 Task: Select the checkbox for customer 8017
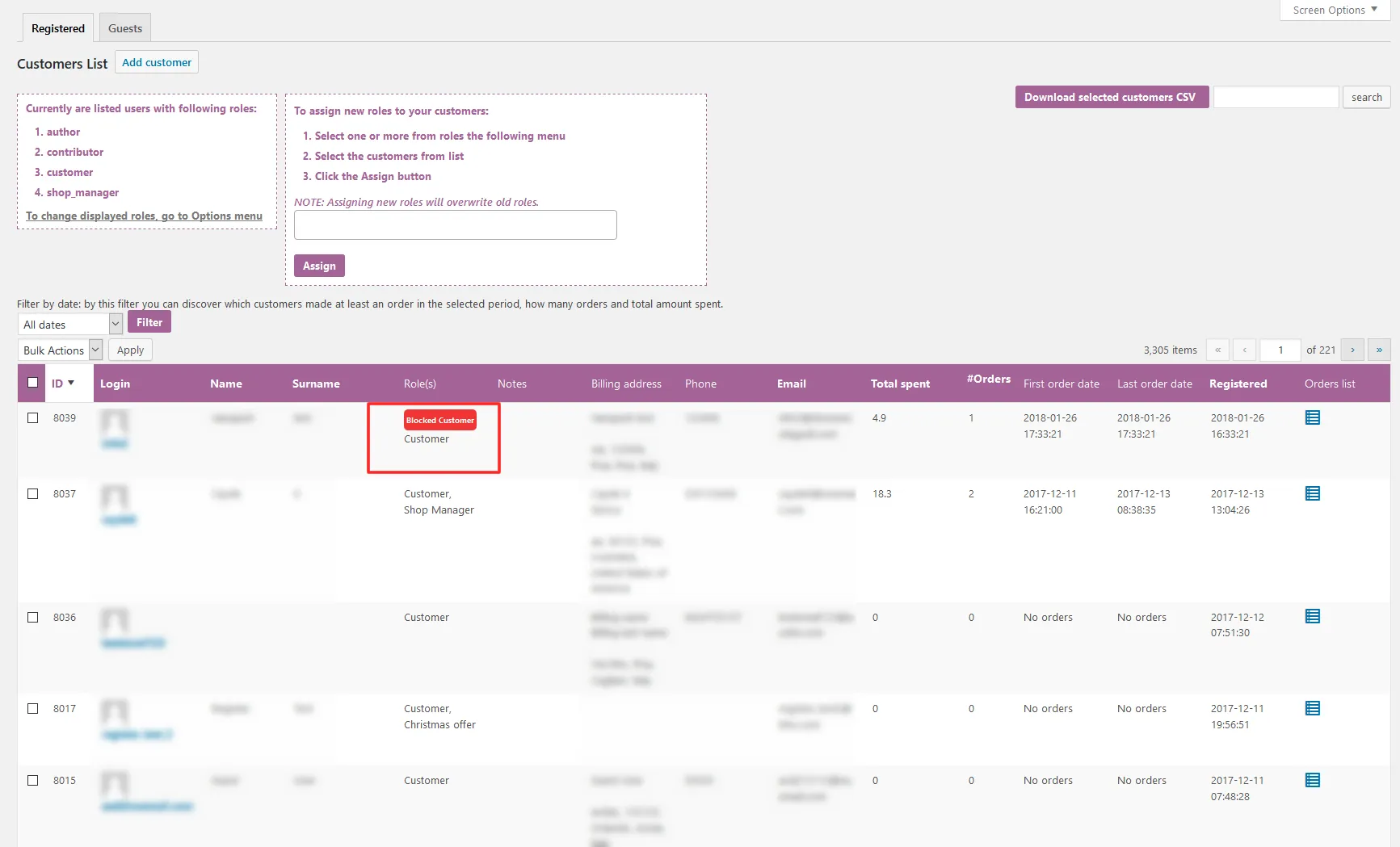coord(32,708)
